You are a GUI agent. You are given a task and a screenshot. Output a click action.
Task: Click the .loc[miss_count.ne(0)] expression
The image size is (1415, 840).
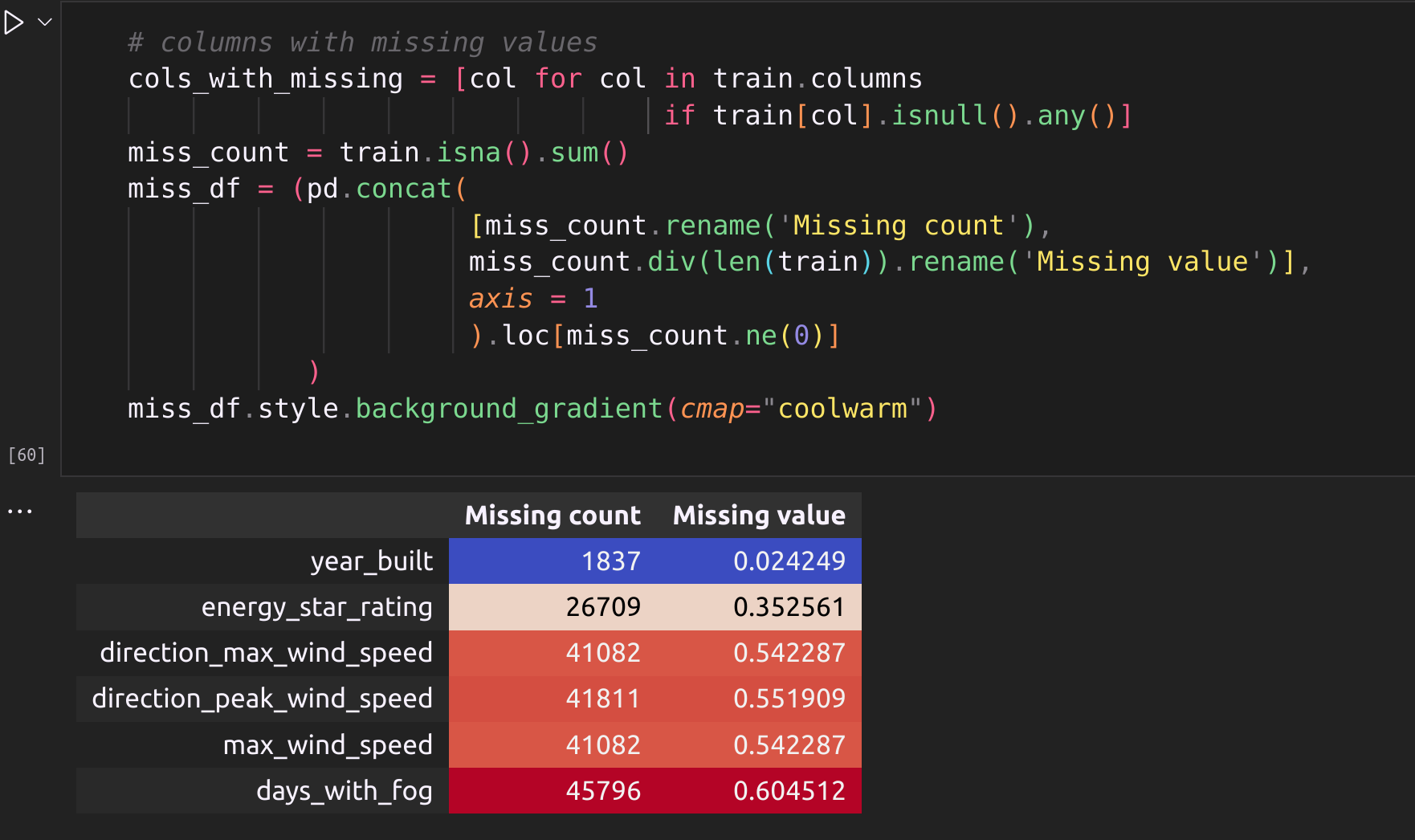point(663,336)
